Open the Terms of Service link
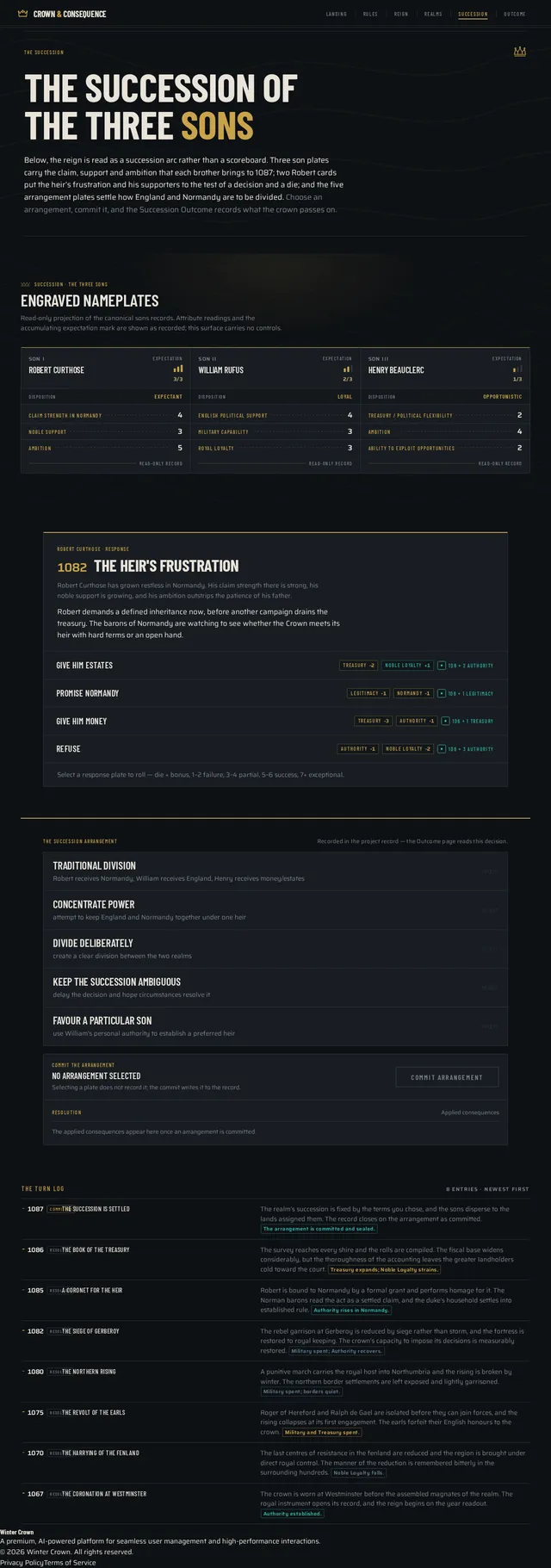Screen dimensions: 551x1568 tap(70, 1562)
